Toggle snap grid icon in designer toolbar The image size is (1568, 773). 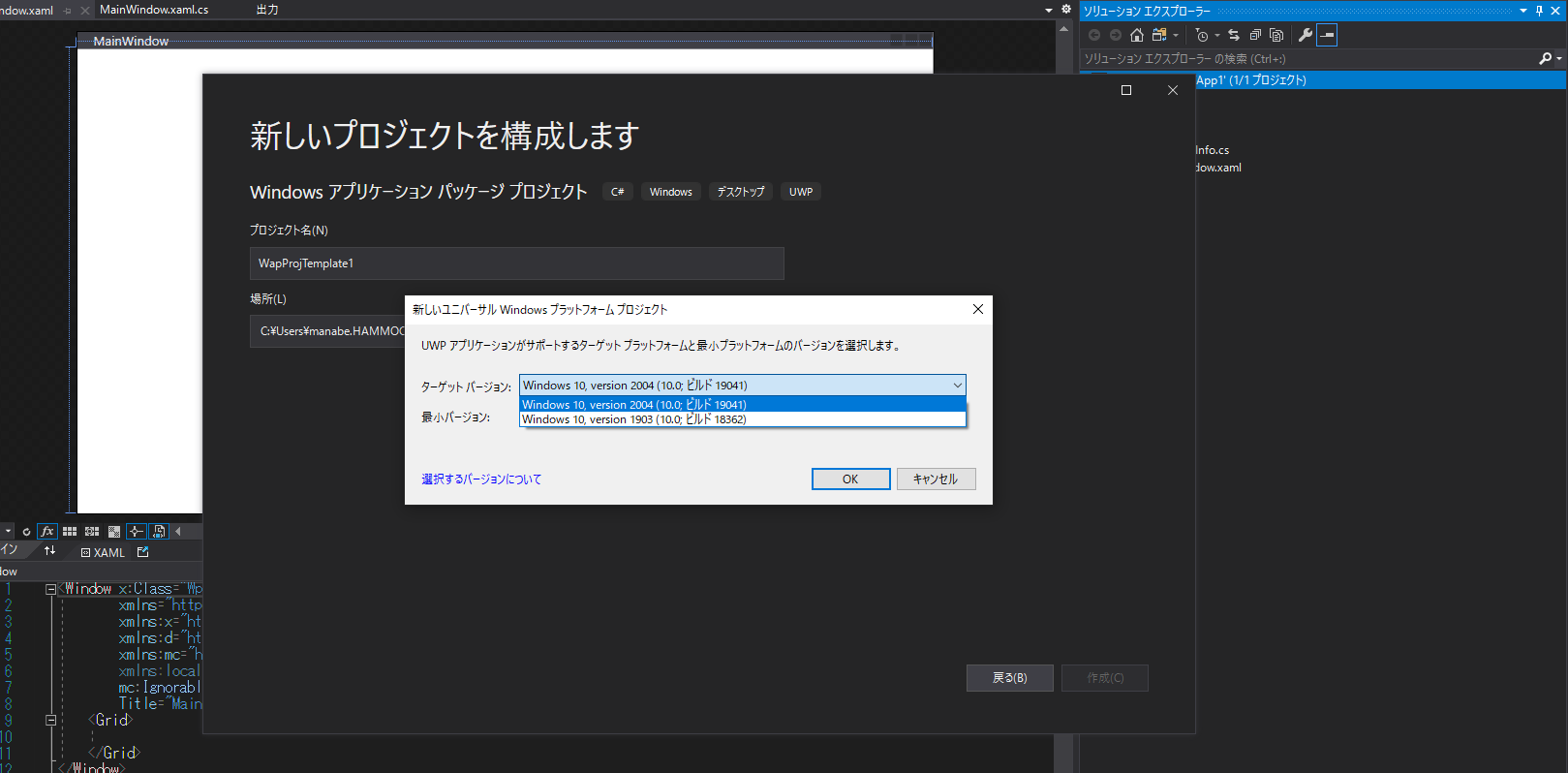pos(70,531)
